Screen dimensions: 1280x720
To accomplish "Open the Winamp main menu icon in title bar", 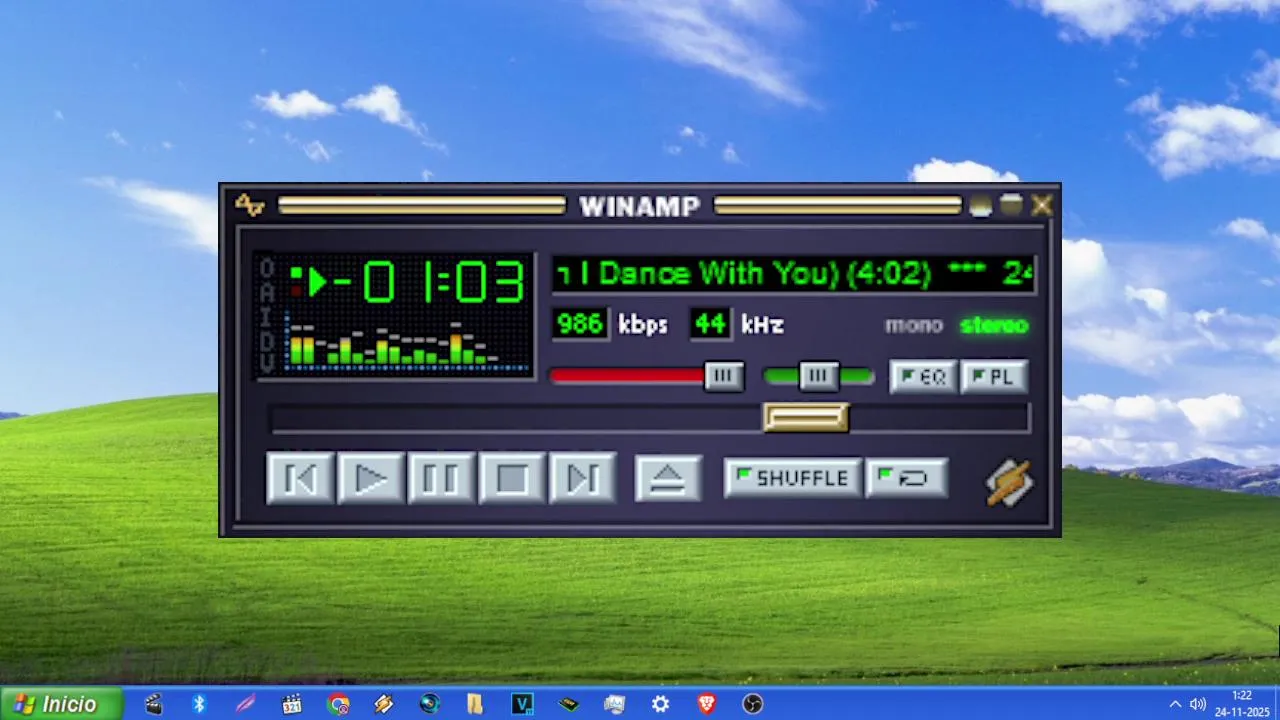I will point(249,205).
